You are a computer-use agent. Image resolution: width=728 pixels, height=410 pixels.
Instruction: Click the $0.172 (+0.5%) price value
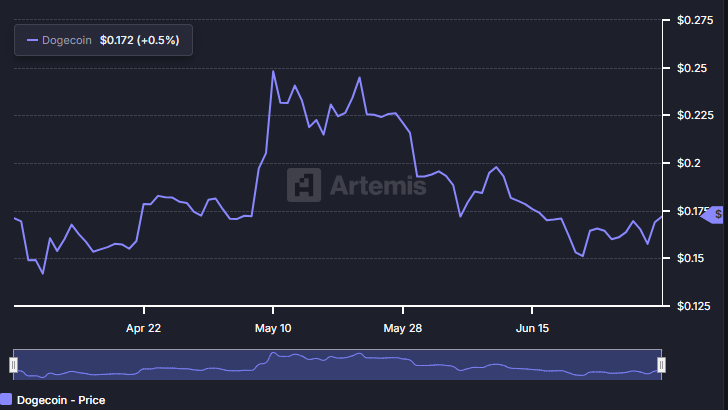pos(141,40)
